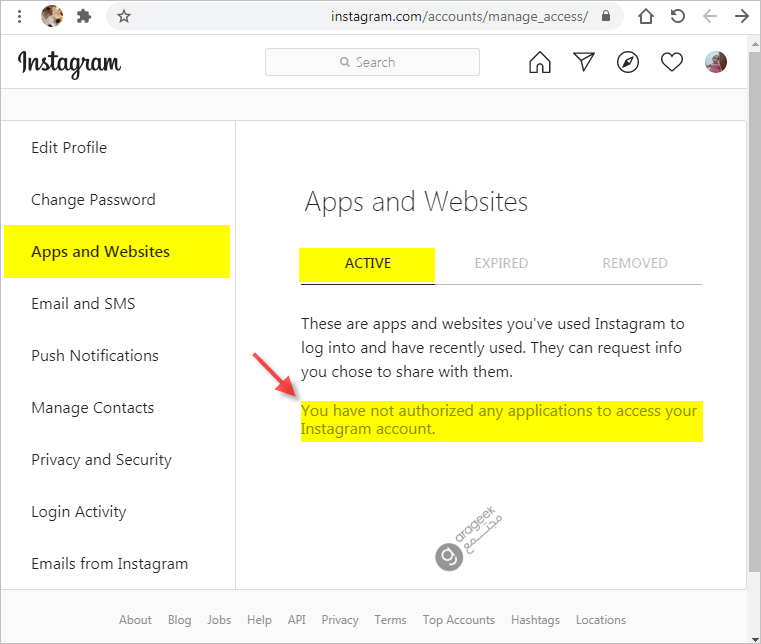Click the page vertical scrollbar
761x644 pixels.
[754, 311]
